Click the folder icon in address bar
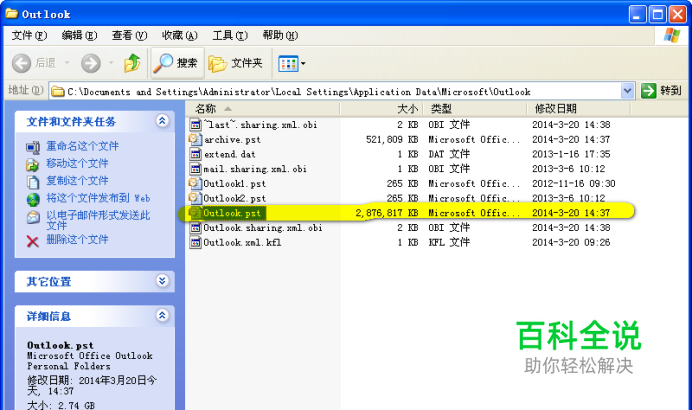The width and height of the screenshot is (692, 410). (x=58, y=91)
